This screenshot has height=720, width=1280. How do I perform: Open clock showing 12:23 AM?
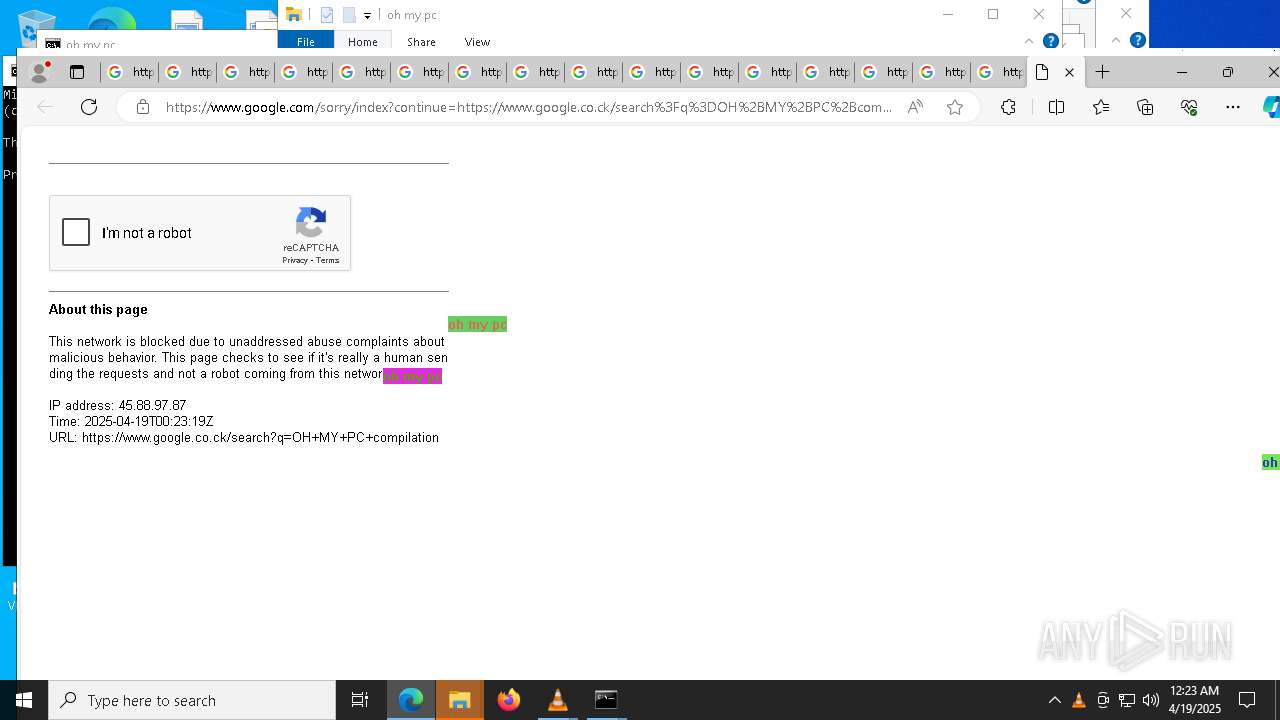point(1194,700)
